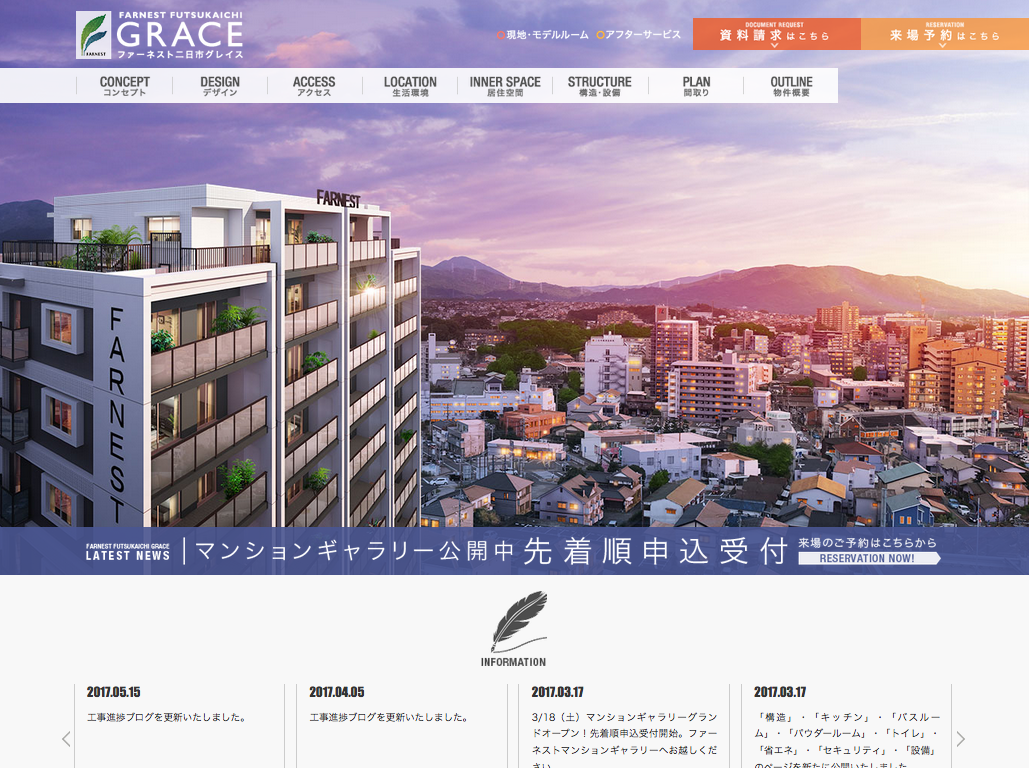Open the LOCATION 生活環境 menu
This screenshot has width=1029, height=768.
point(410,86)
